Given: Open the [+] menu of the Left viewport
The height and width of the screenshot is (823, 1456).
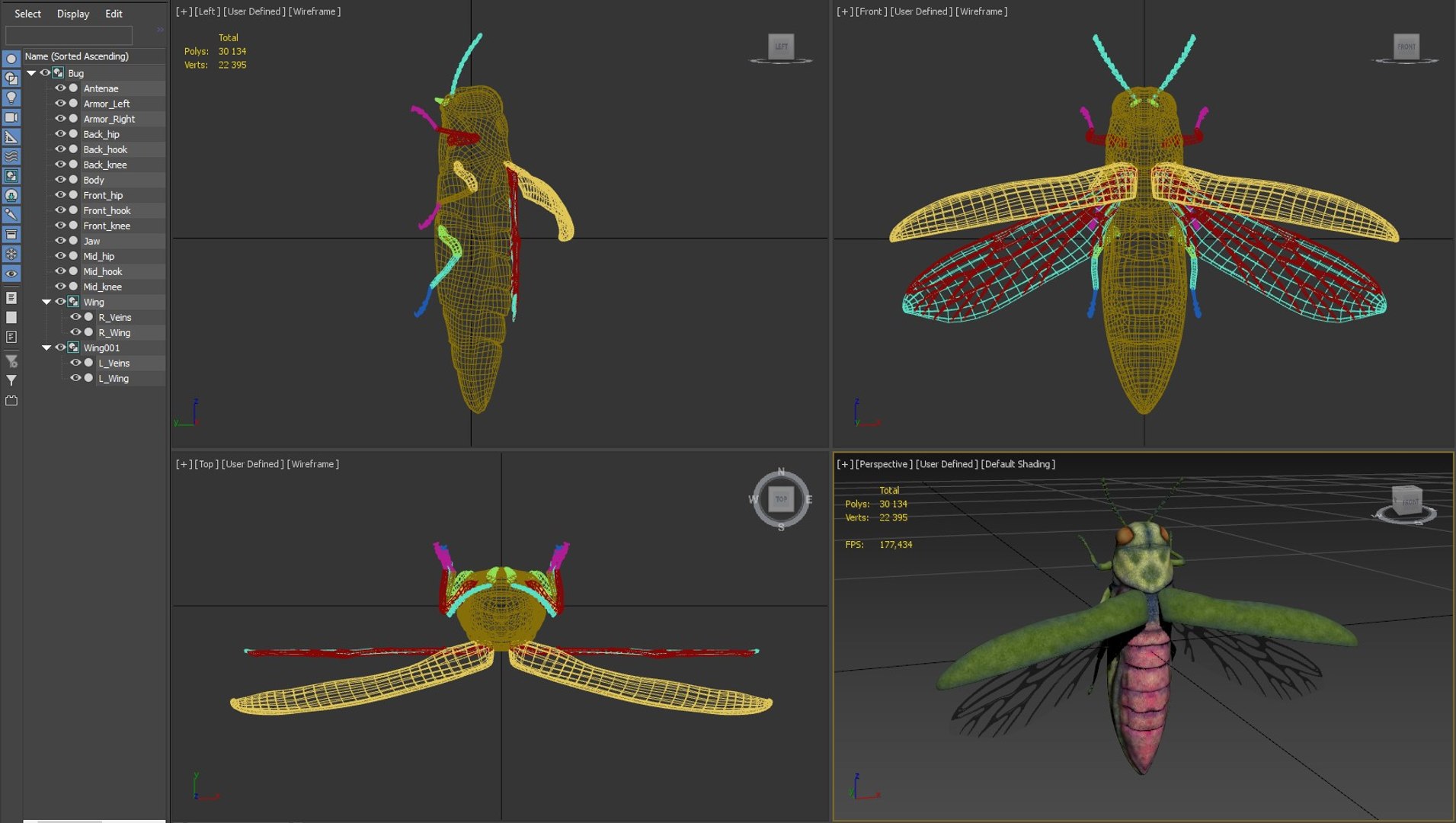Looking at the screenshot, I should pyautogui.click(x=183, y=11).
